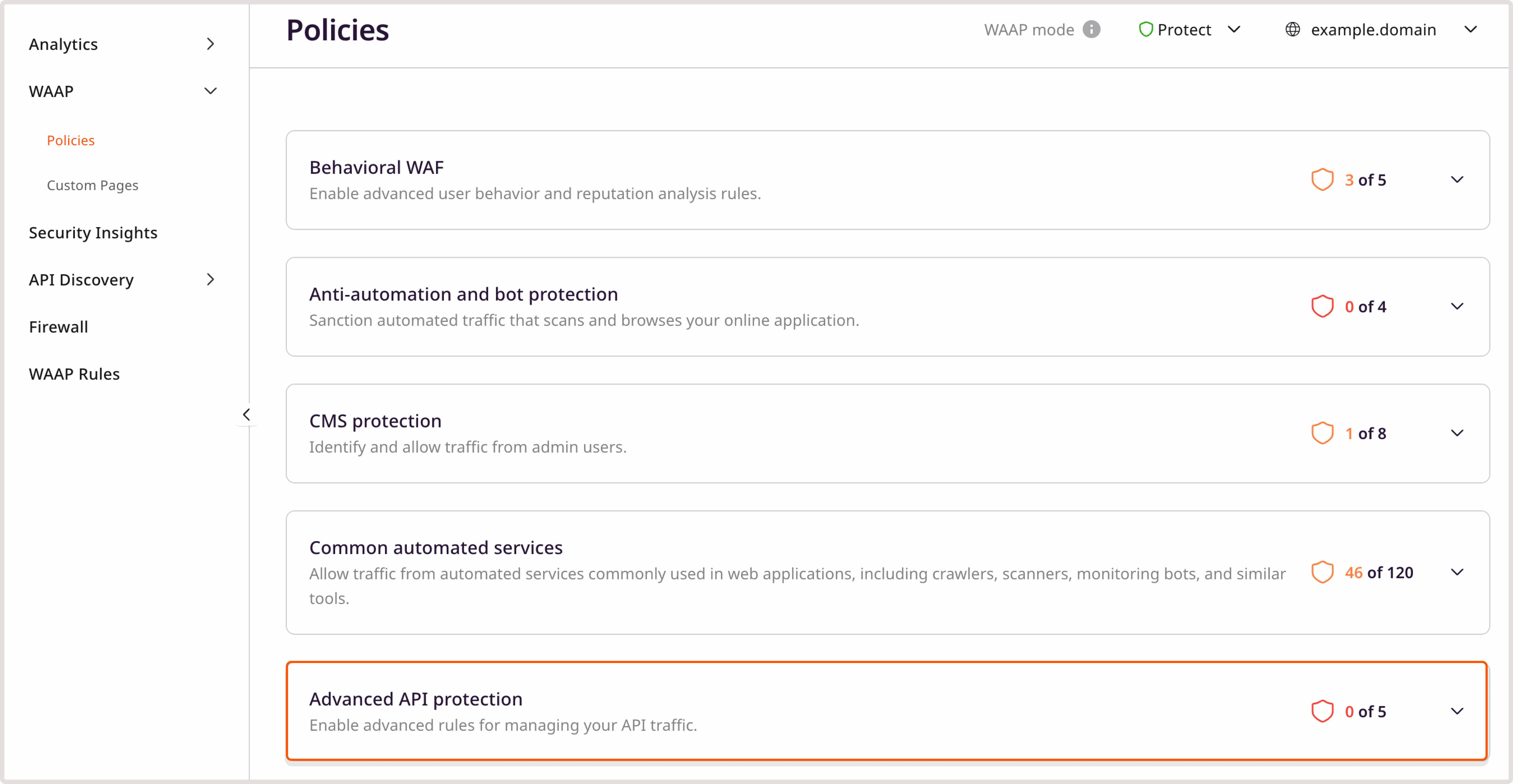Click the Advanced API protection title
1513x784 pixels.
click(x=416, y=699)
